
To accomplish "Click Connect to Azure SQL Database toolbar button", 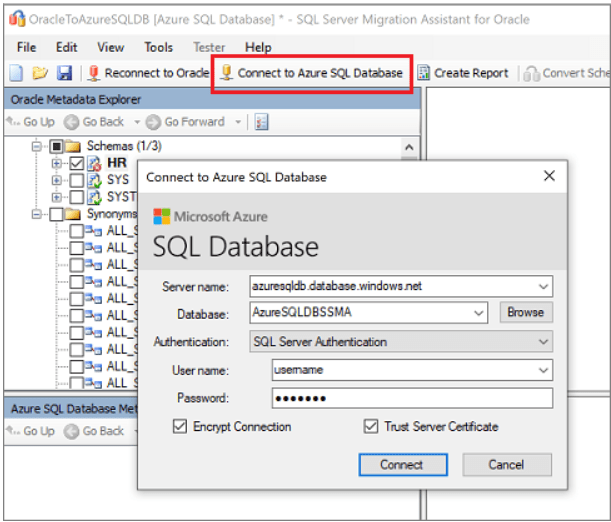I will coord(311,73).
